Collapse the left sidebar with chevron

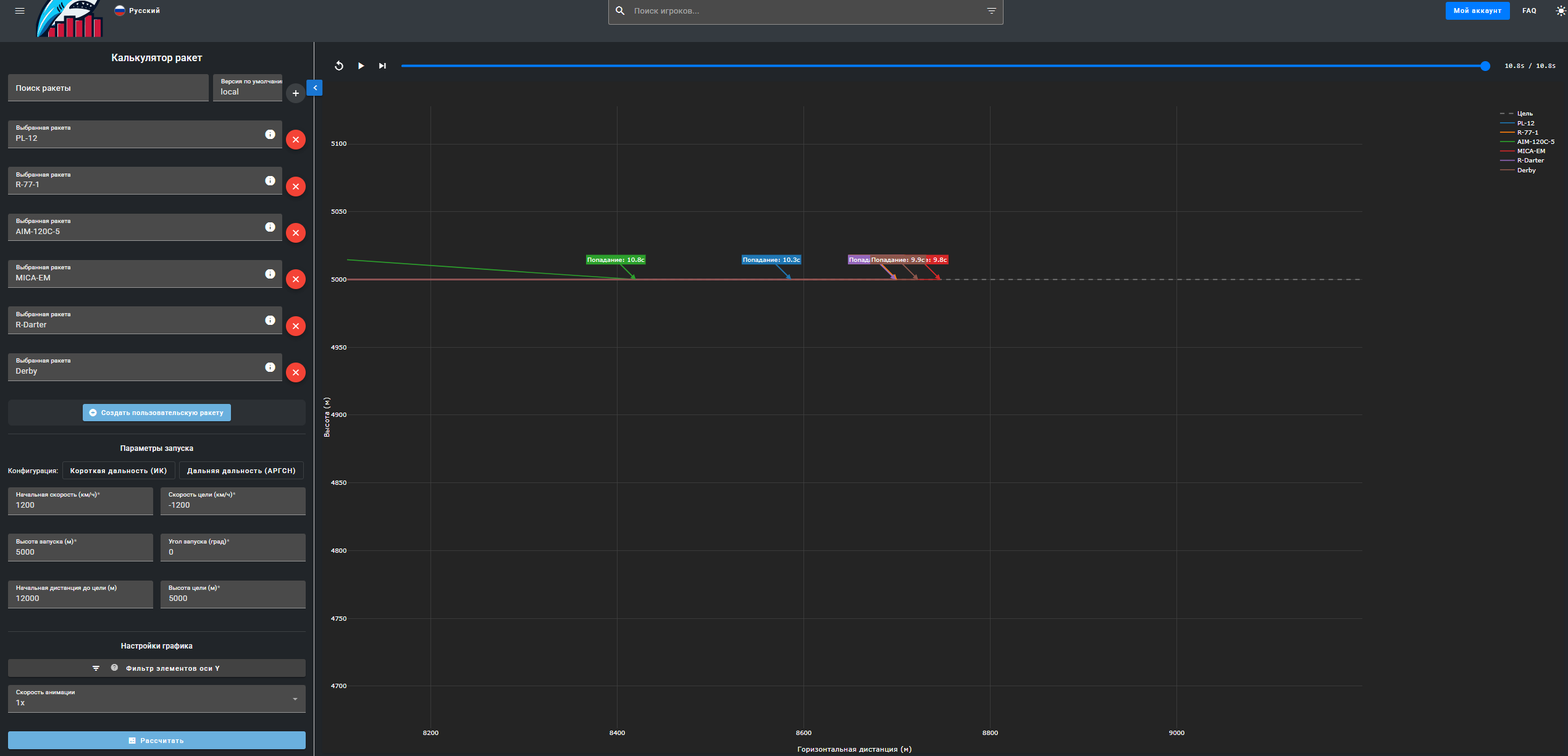(315, 88)
